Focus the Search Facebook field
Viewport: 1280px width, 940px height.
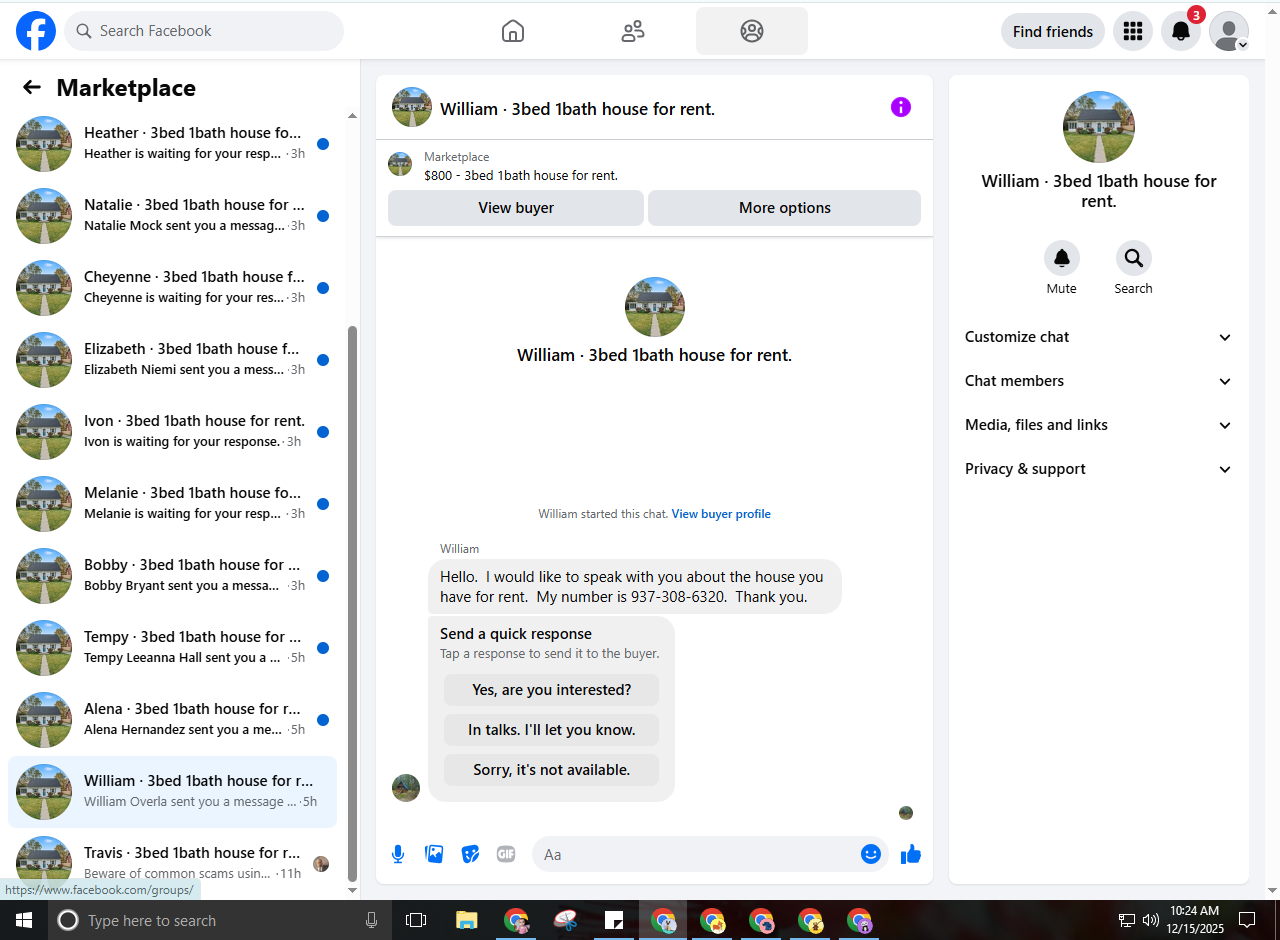pos(204,31)
